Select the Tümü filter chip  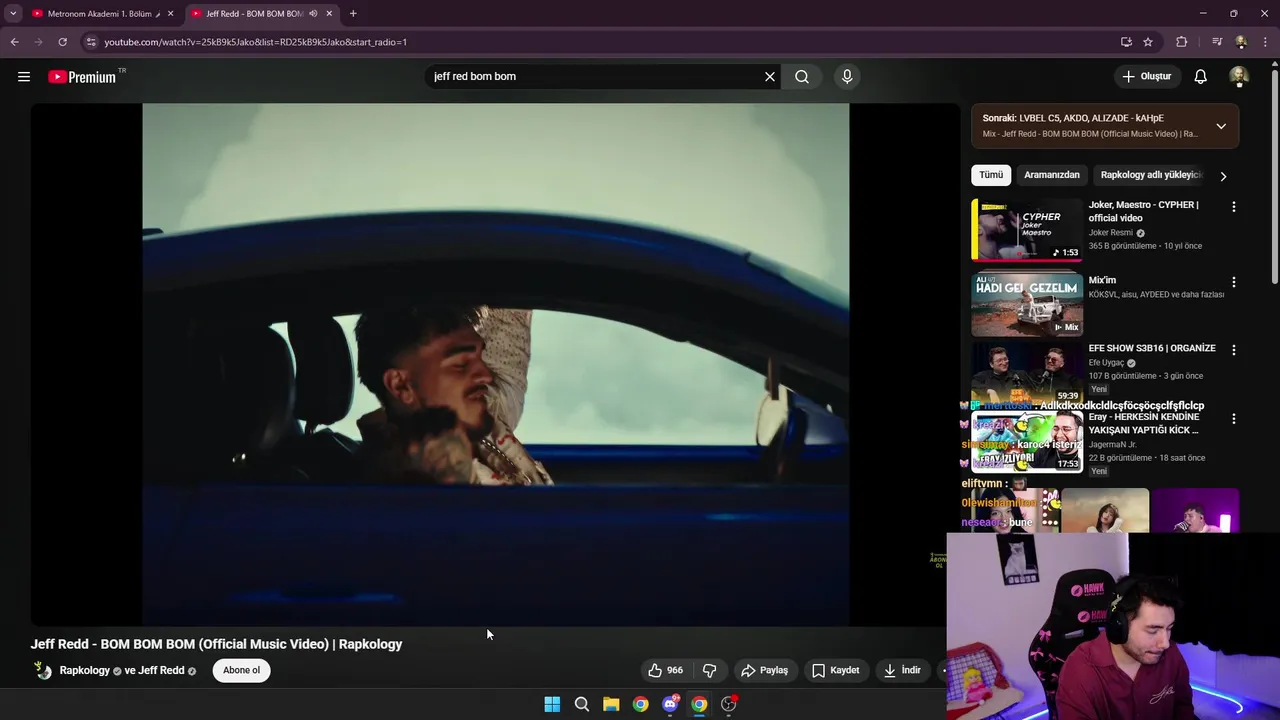coord(991,175)
